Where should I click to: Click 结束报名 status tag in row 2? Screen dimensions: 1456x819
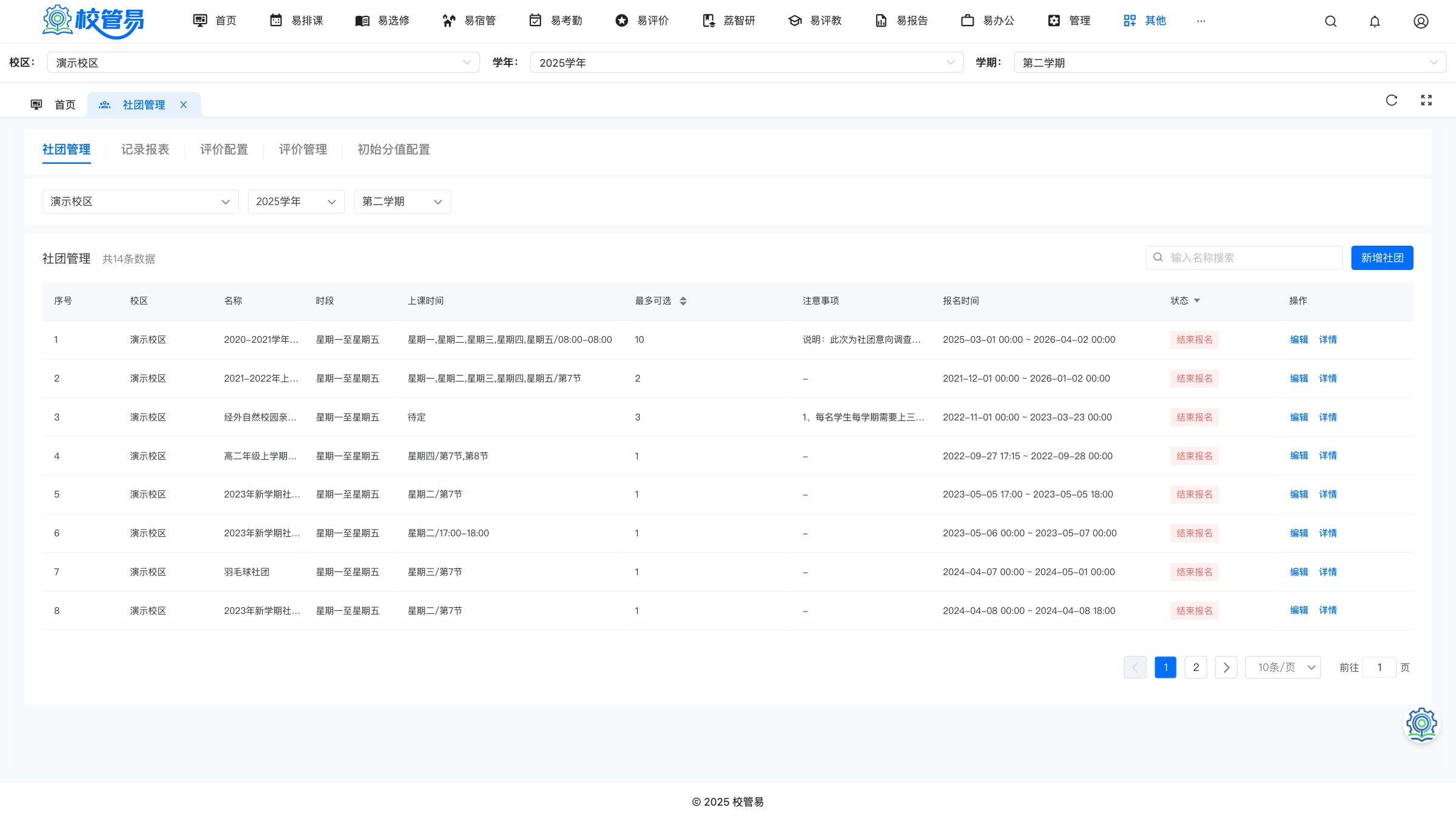pyautogui.click(x=1195, y=379)
